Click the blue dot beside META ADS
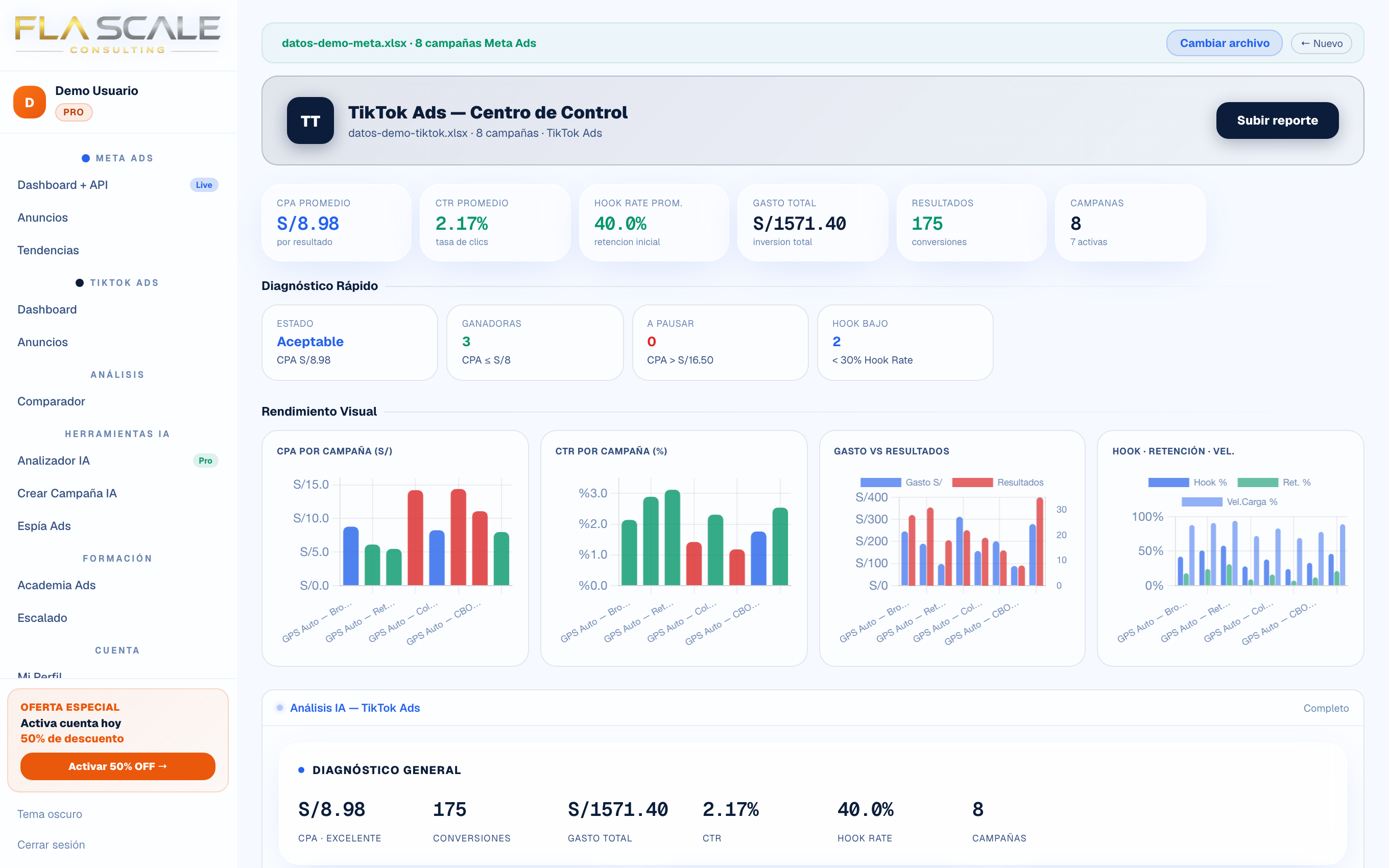The image size is (1389, 868). pos(85,158)
